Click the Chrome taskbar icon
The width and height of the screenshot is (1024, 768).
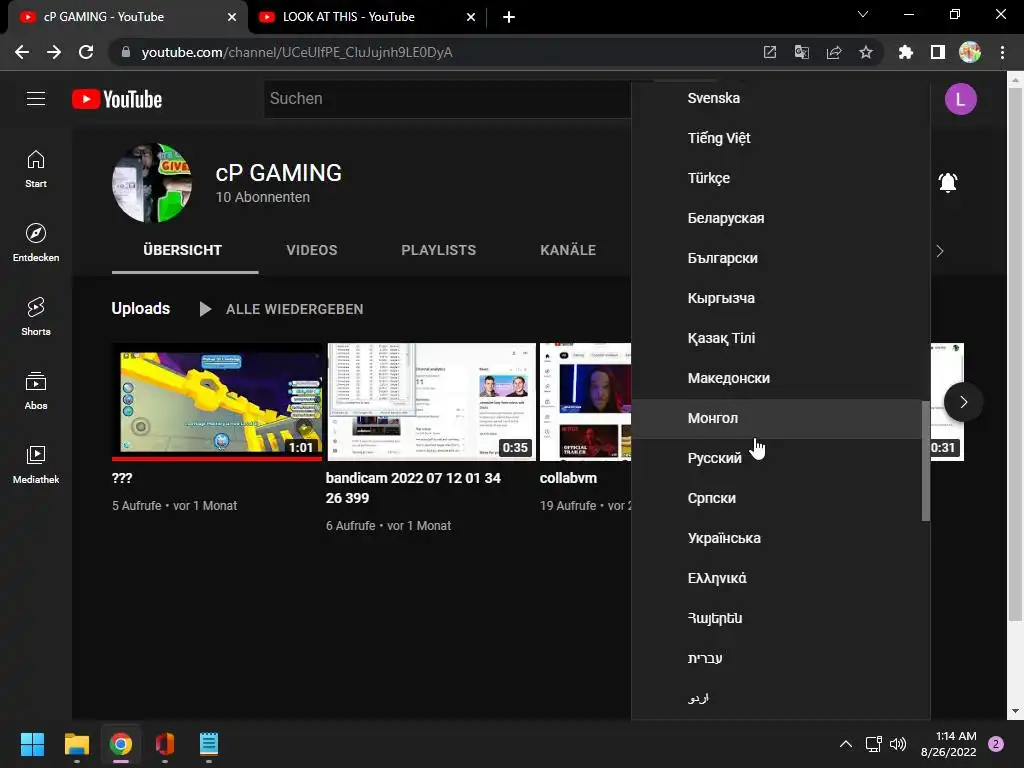pyautogui.click(x=121, y=744)
